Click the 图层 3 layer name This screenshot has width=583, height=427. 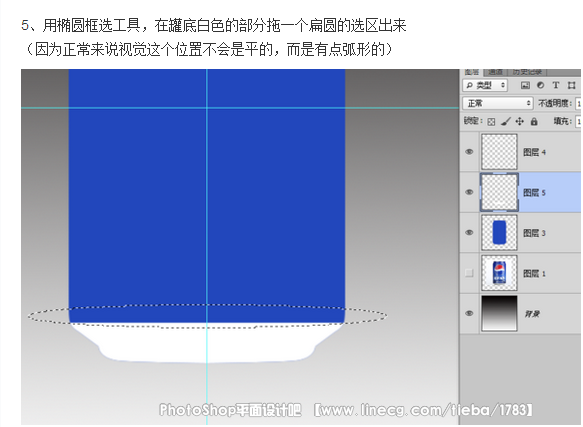(x=534, y=233)
